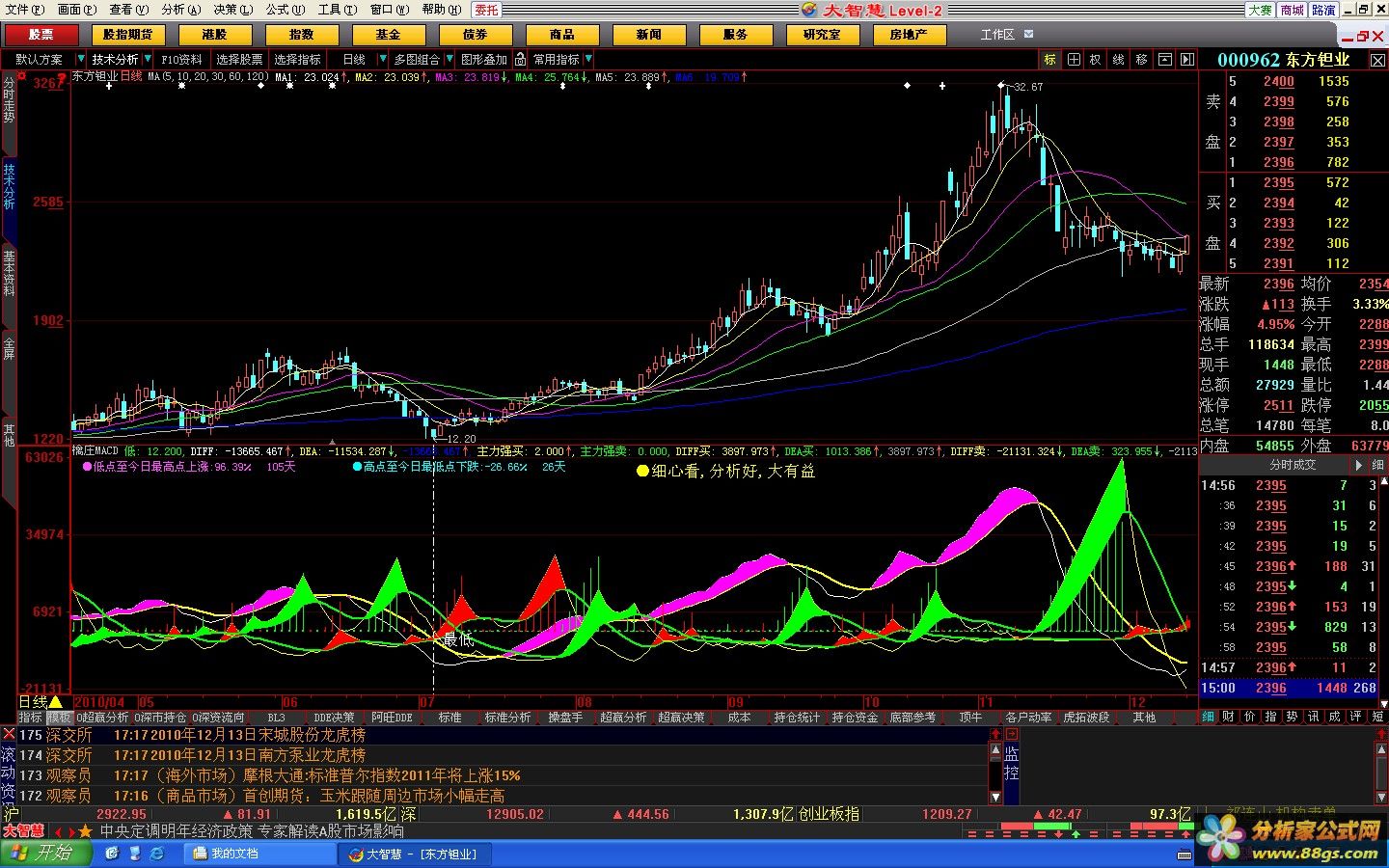Expand the 常用指标 dropdown arrow

pos(588,60)
